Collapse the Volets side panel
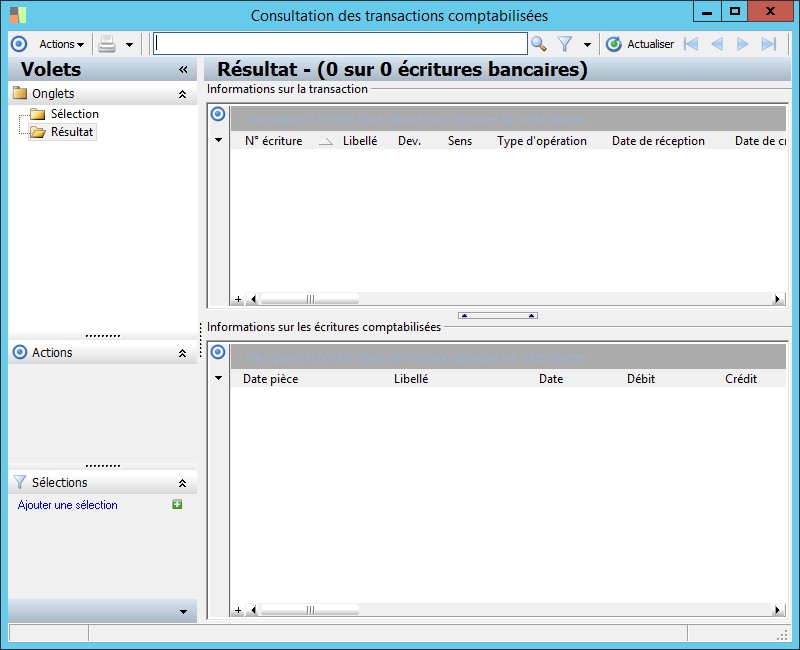800x650 pixels. (x=183, y=69)
